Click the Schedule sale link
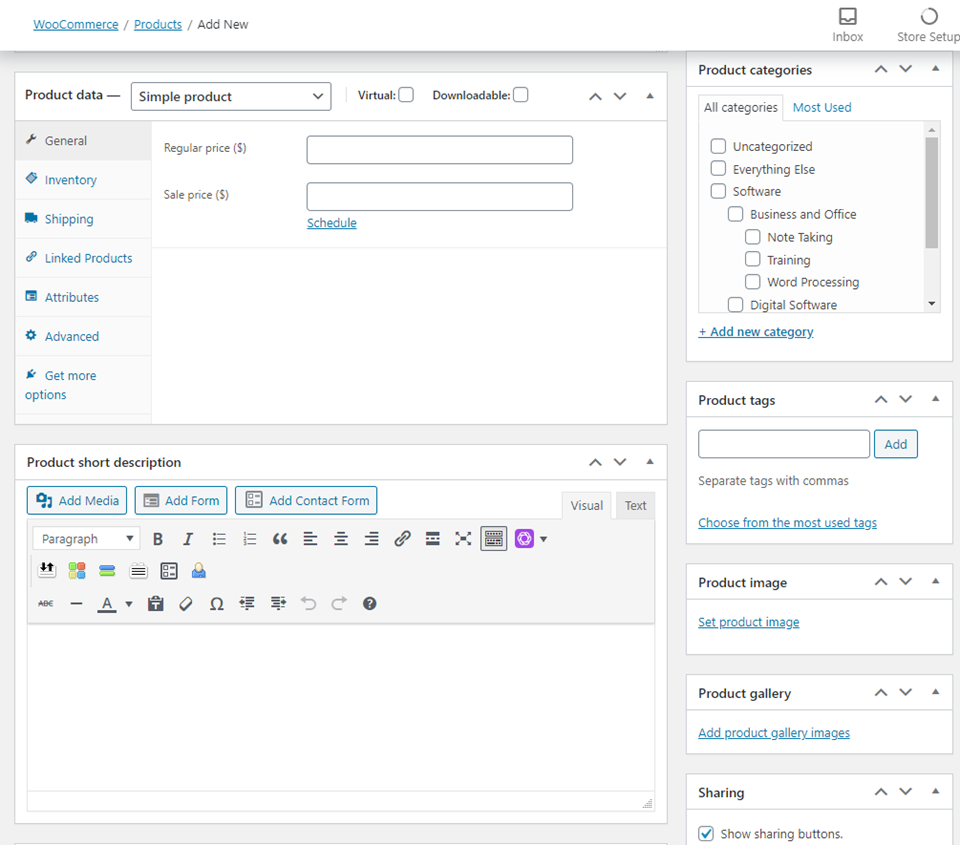The width and height of the screenshot is (960, 845). pos(332,223)
